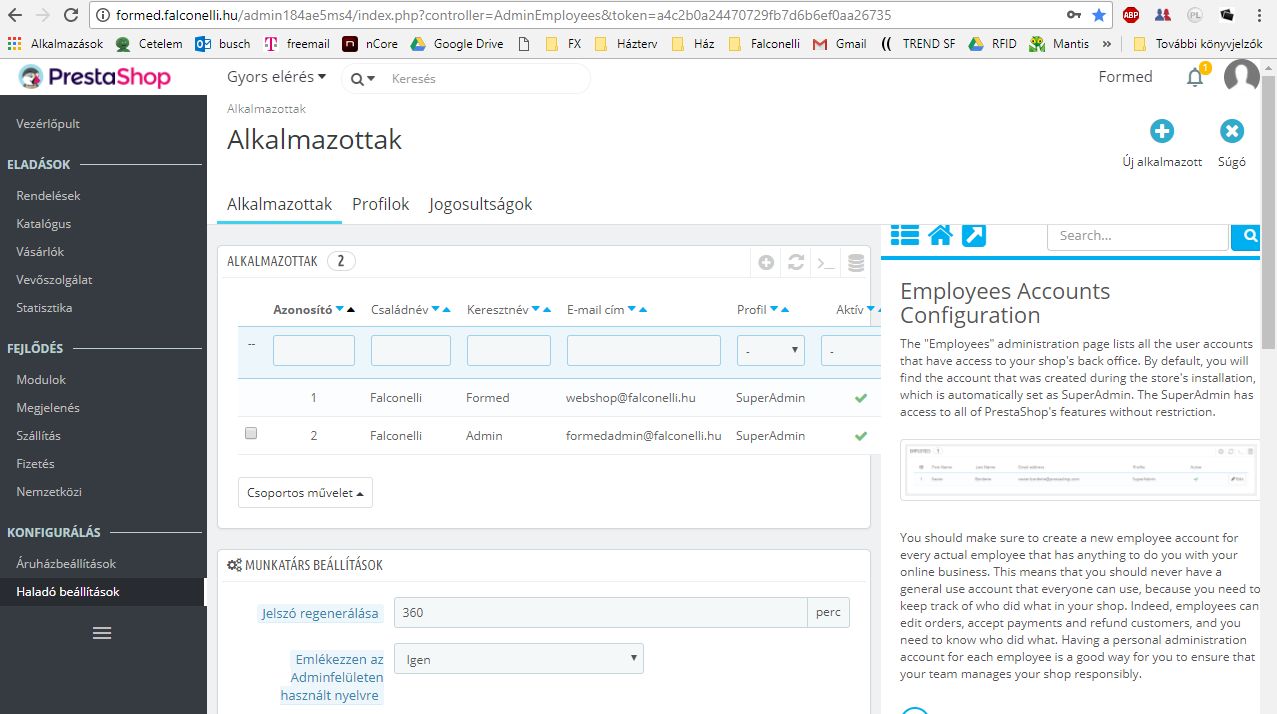Click formedadmin@falconelli.hu email cell
The width and height of the screenshot is (1277, 714).
644,436
